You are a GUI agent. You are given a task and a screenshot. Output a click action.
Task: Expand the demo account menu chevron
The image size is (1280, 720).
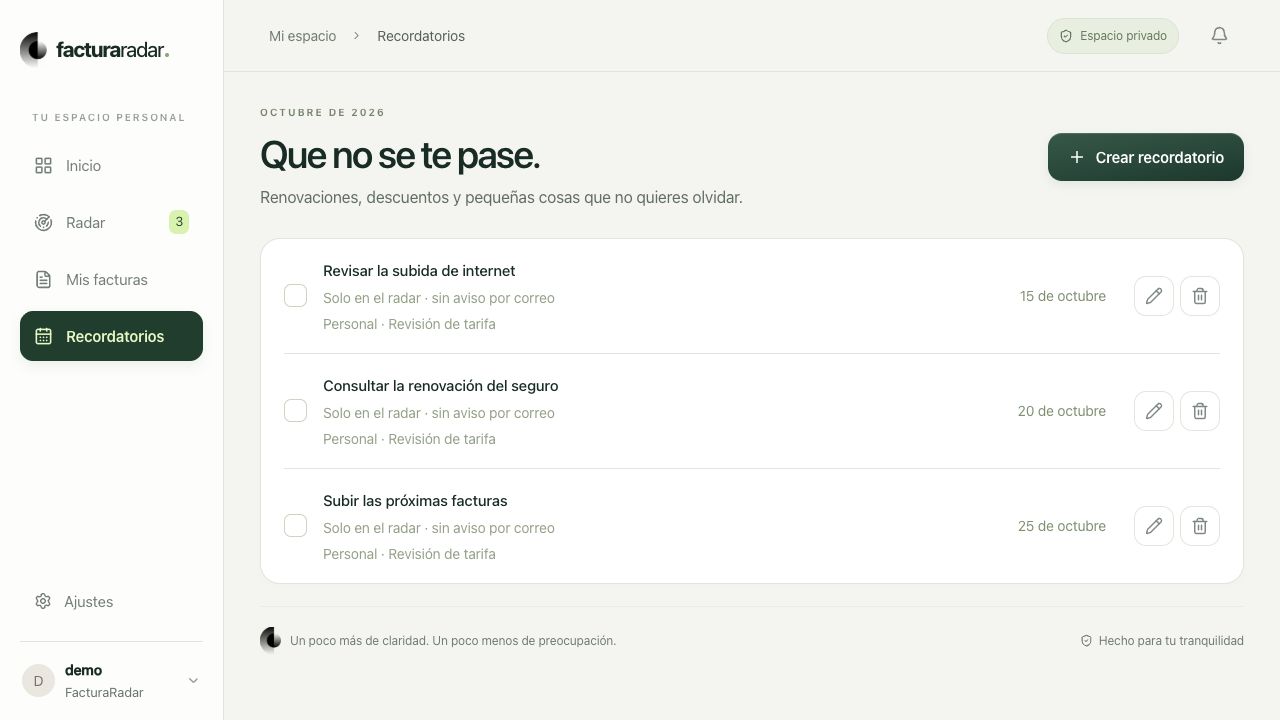193,681
